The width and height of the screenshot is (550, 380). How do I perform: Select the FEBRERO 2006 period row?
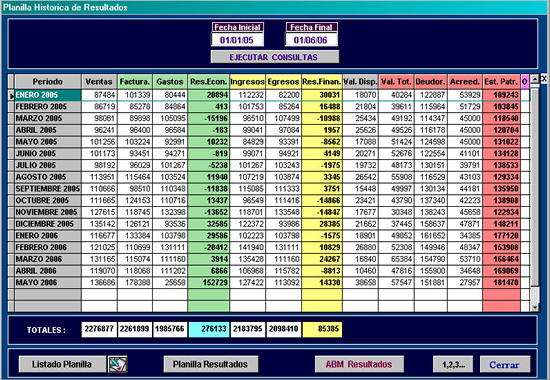pyautogui.click(x=48, y=247)
